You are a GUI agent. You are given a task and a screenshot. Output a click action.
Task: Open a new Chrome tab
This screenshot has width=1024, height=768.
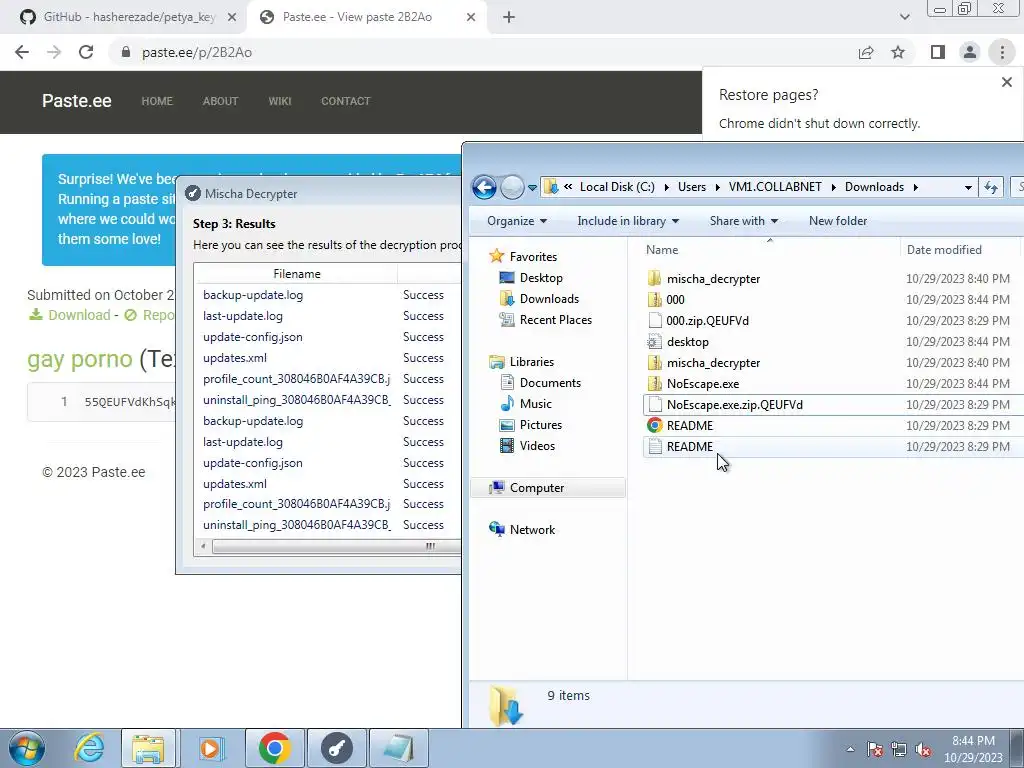click(x=509, y=18)
